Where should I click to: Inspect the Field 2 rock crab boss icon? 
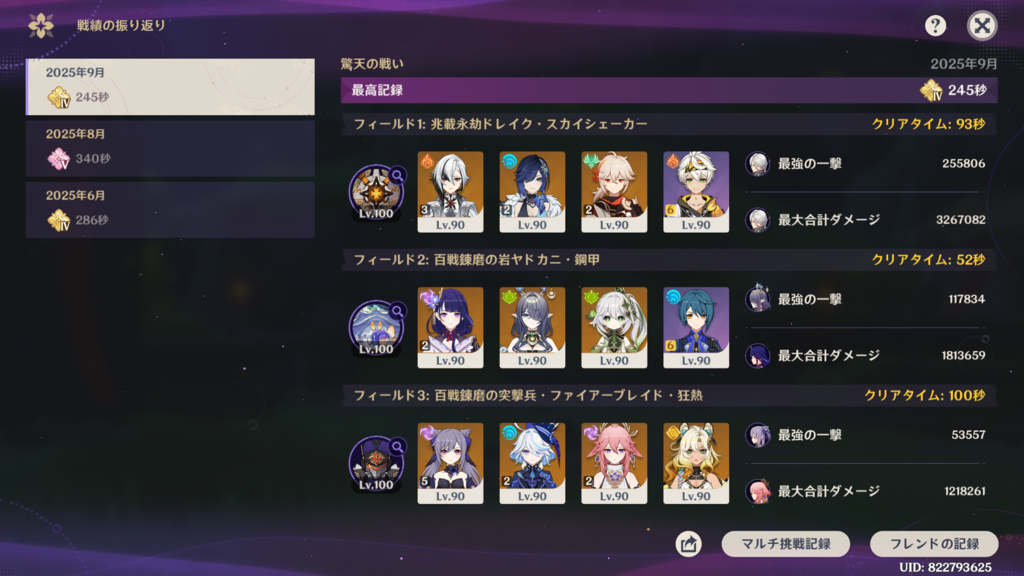click(377, 328)
